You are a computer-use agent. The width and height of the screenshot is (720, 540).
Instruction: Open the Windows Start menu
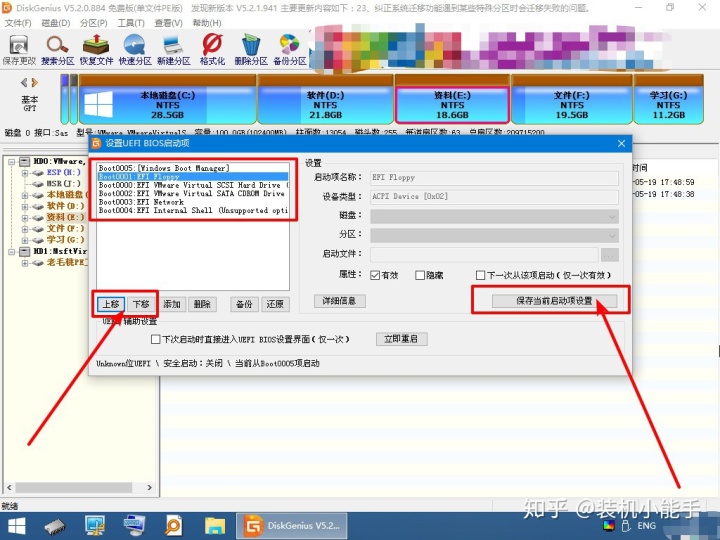tap(17, 526)
